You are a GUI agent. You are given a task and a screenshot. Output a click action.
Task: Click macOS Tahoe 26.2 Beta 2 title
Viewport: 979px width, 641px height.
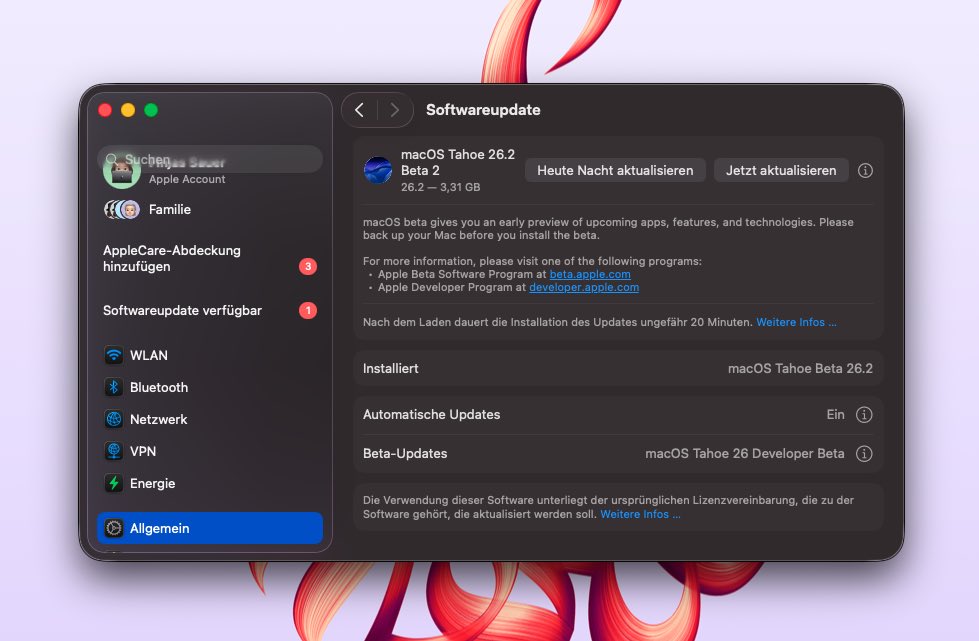coord(458,162)
